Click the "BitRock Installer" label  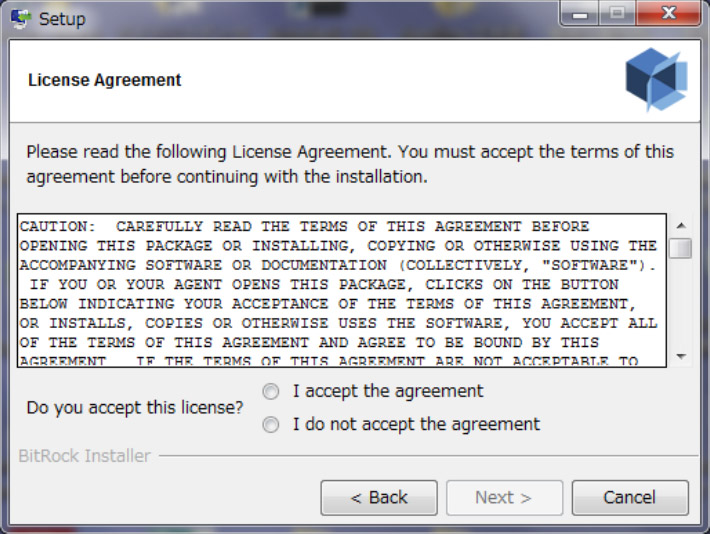point(85,456)
